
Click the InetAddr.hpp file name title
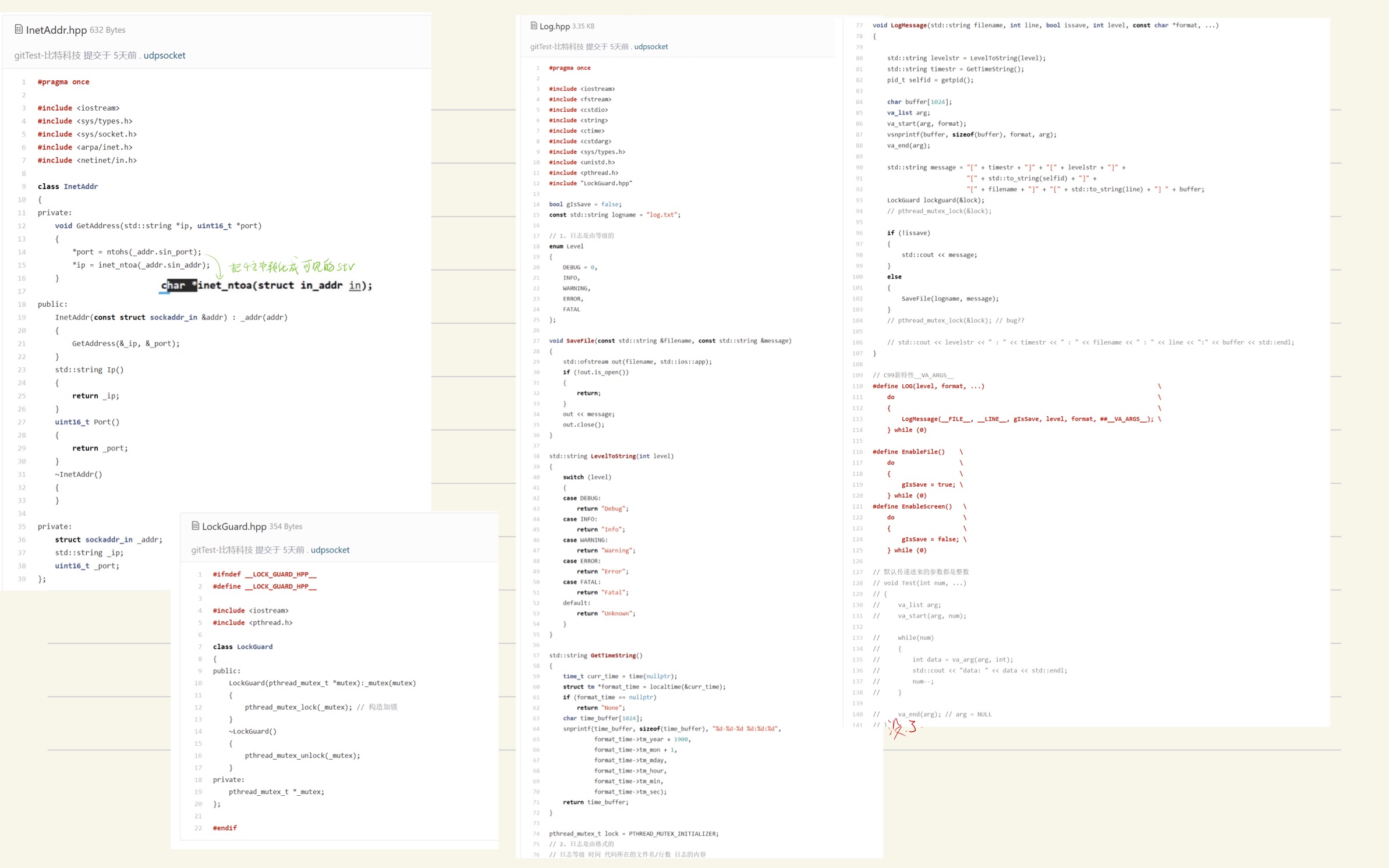click(x=56, y=30)
